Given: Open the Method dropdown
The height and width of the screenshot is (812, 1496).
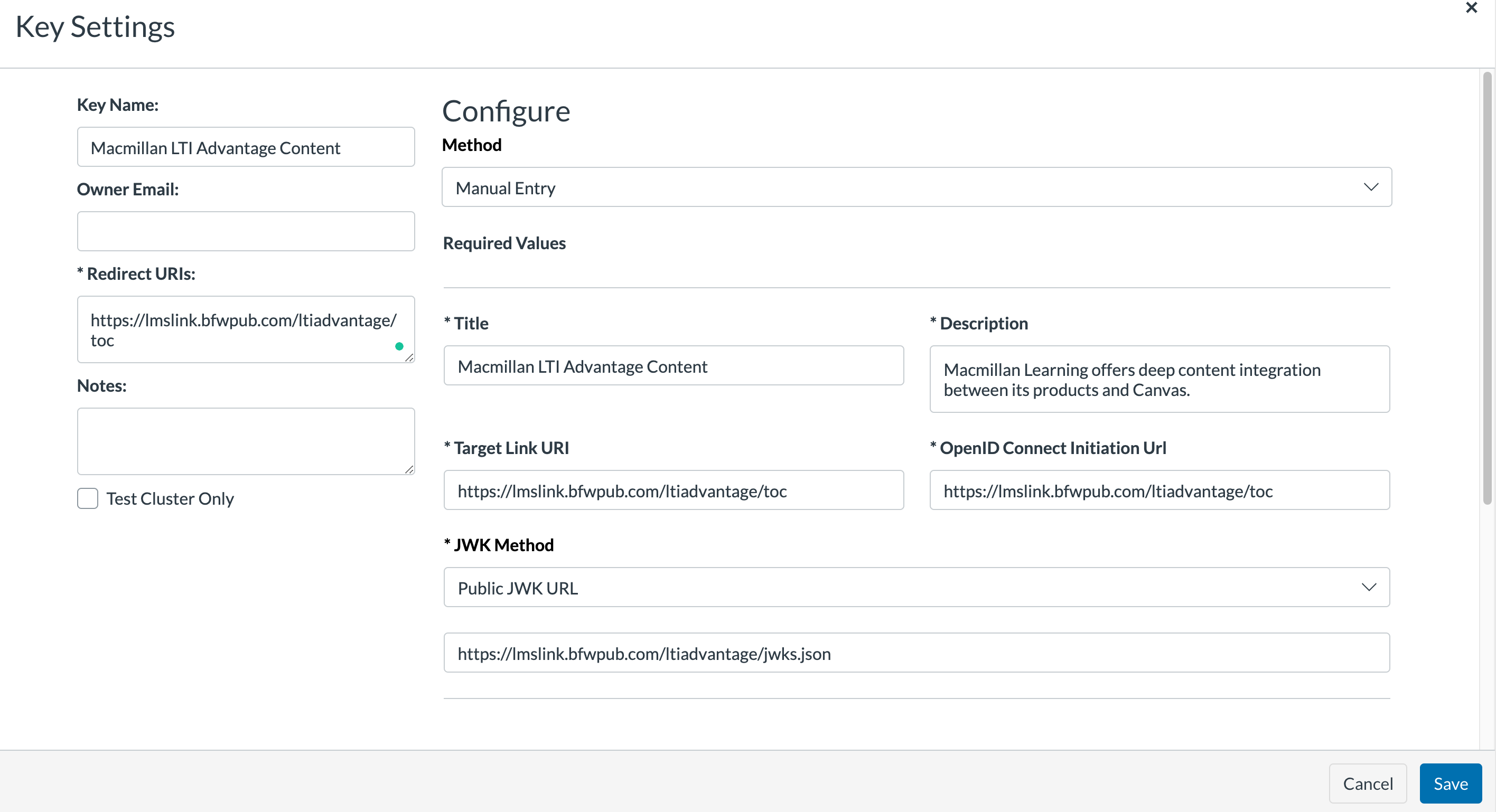Looking at the screenshot, I should 917,187.
